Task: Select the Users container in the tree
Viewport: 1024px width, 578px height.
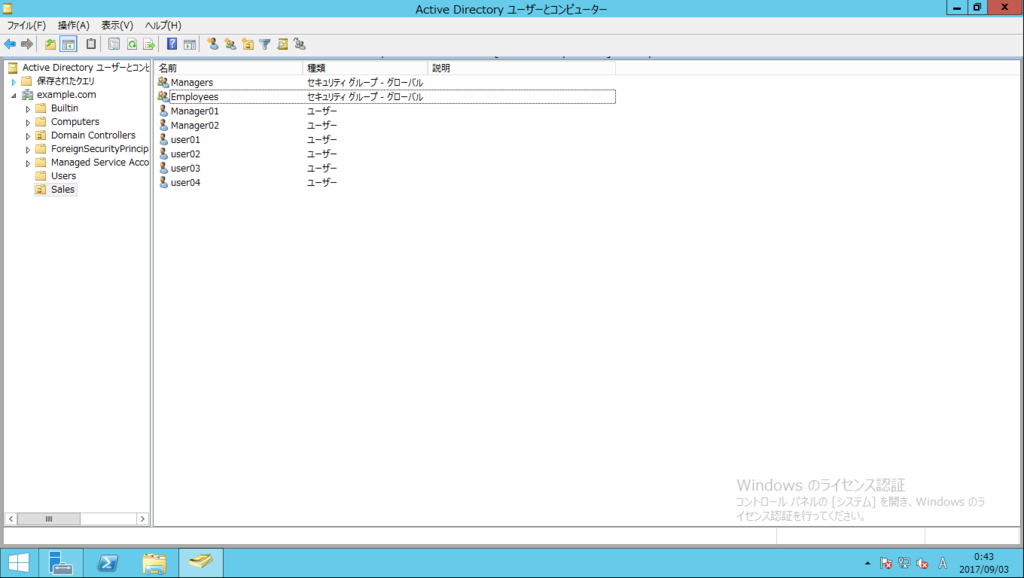Action: click(x=63, y=176)
